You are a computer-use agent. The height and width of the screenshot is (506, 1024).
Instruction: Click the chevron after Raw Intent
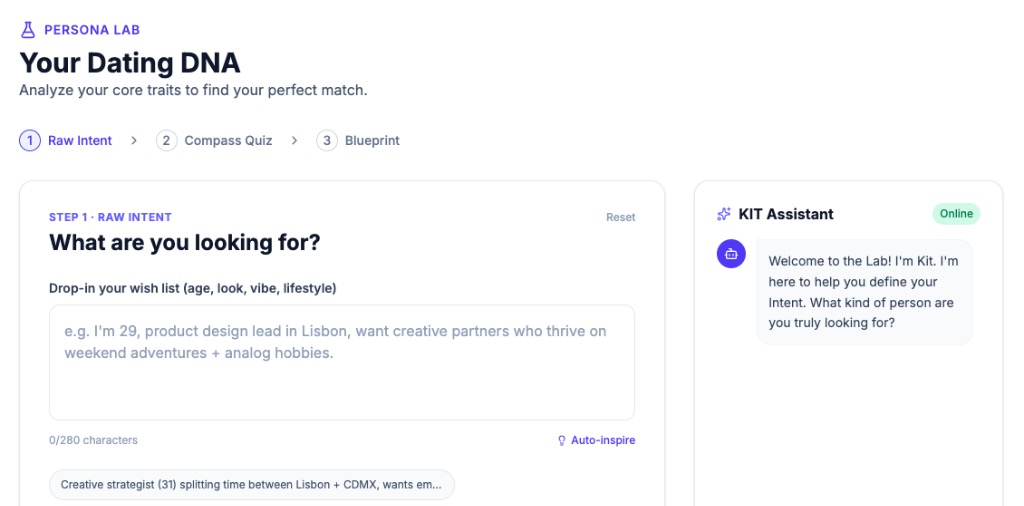point(134,141)
